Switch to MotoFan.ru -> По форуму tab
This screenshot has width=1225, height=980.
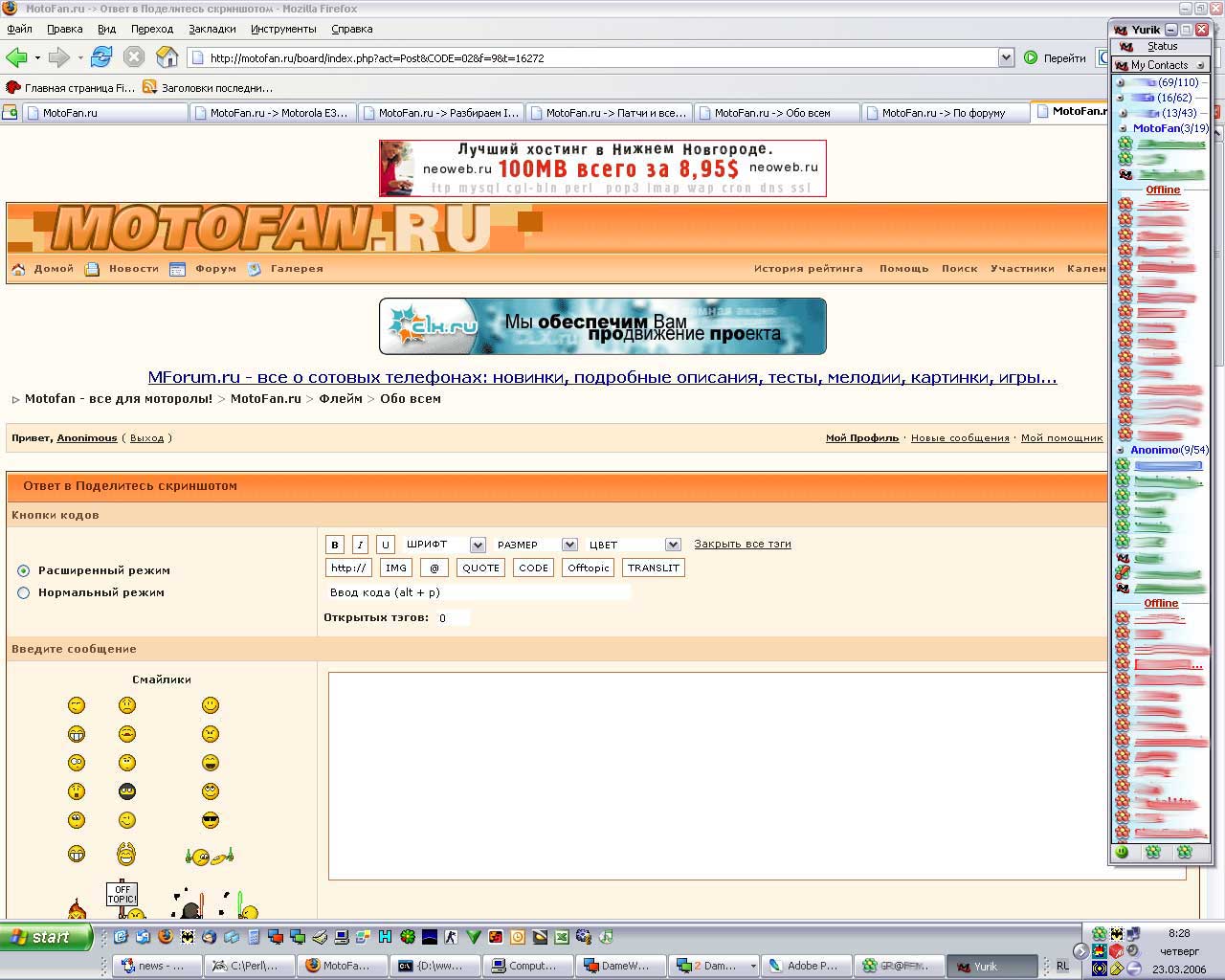[945, 113]
